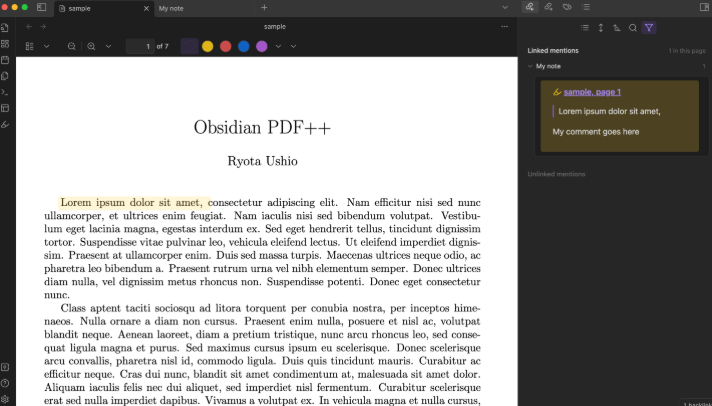Click the page number input field
This screenshot has height=406, width=712.
point(140,46)
